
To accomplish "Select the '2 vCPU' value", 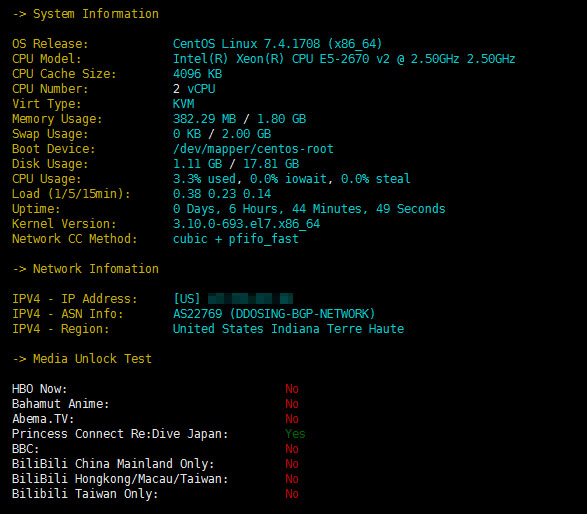I will pos(194,89).
